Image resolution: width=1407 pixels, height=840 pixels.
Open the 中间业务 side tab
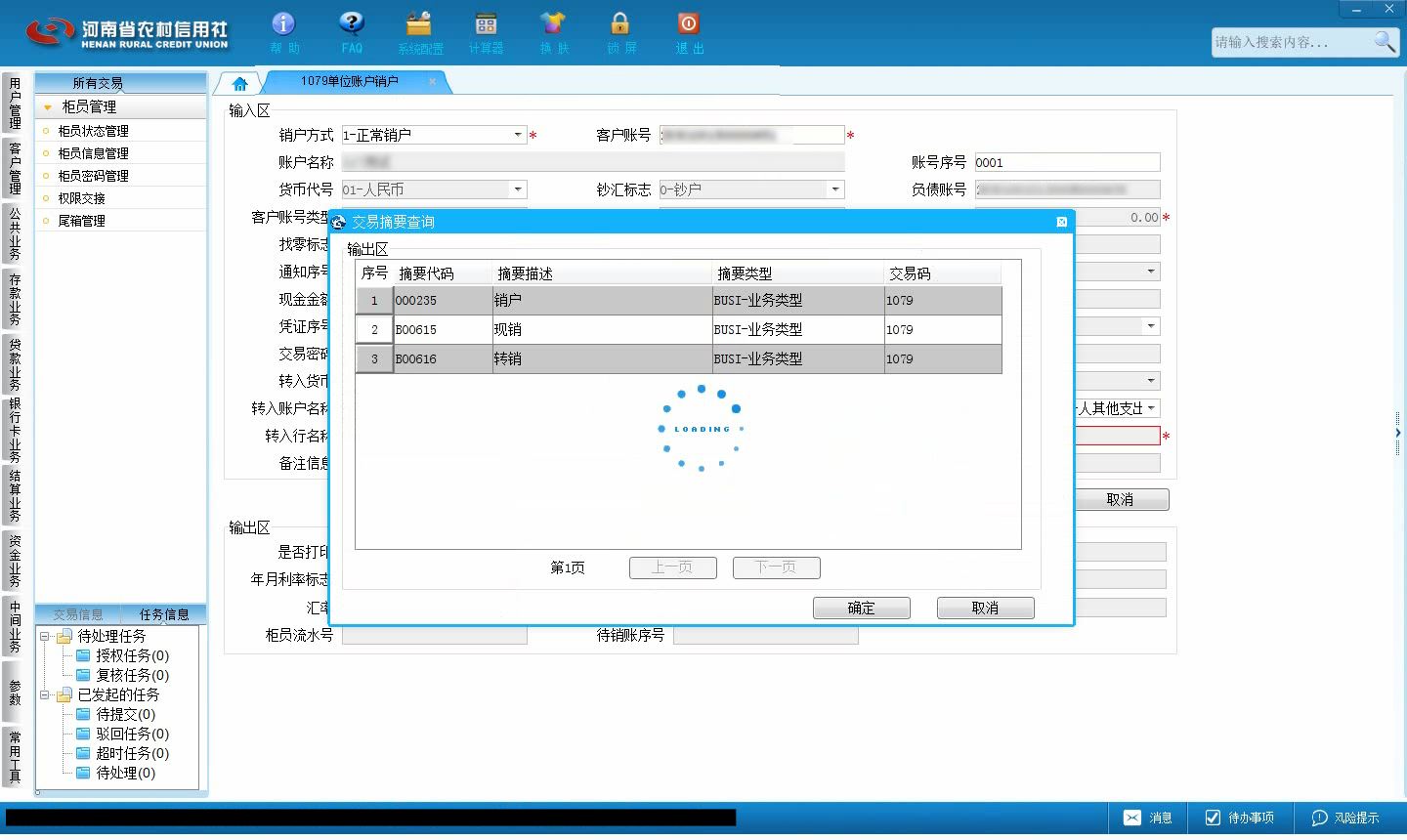(x=14, y=626)
